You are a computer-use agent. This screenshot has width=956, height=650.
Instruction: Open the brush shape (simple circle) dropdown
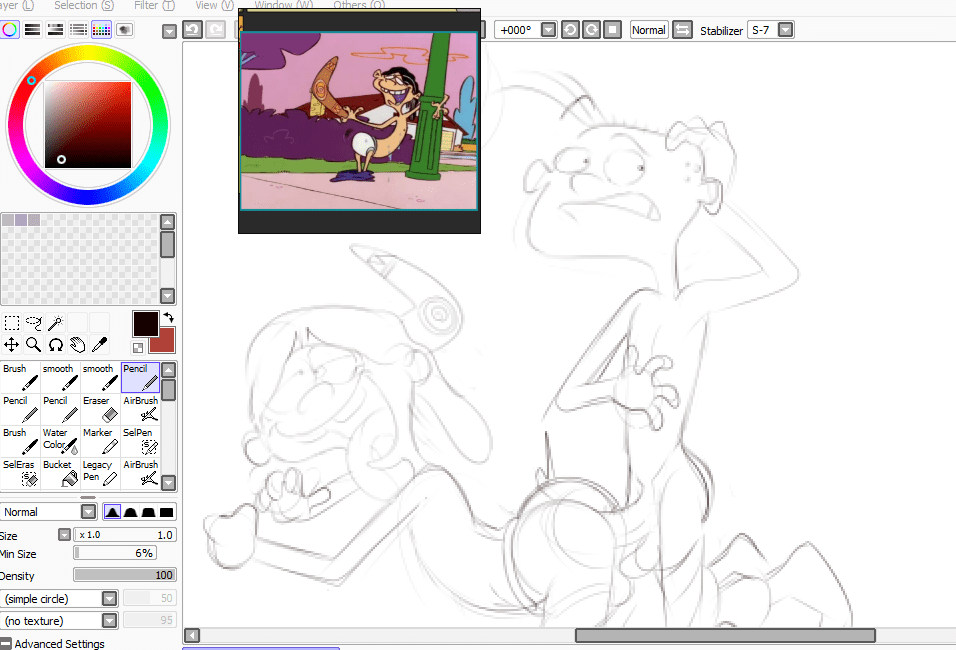109,598
